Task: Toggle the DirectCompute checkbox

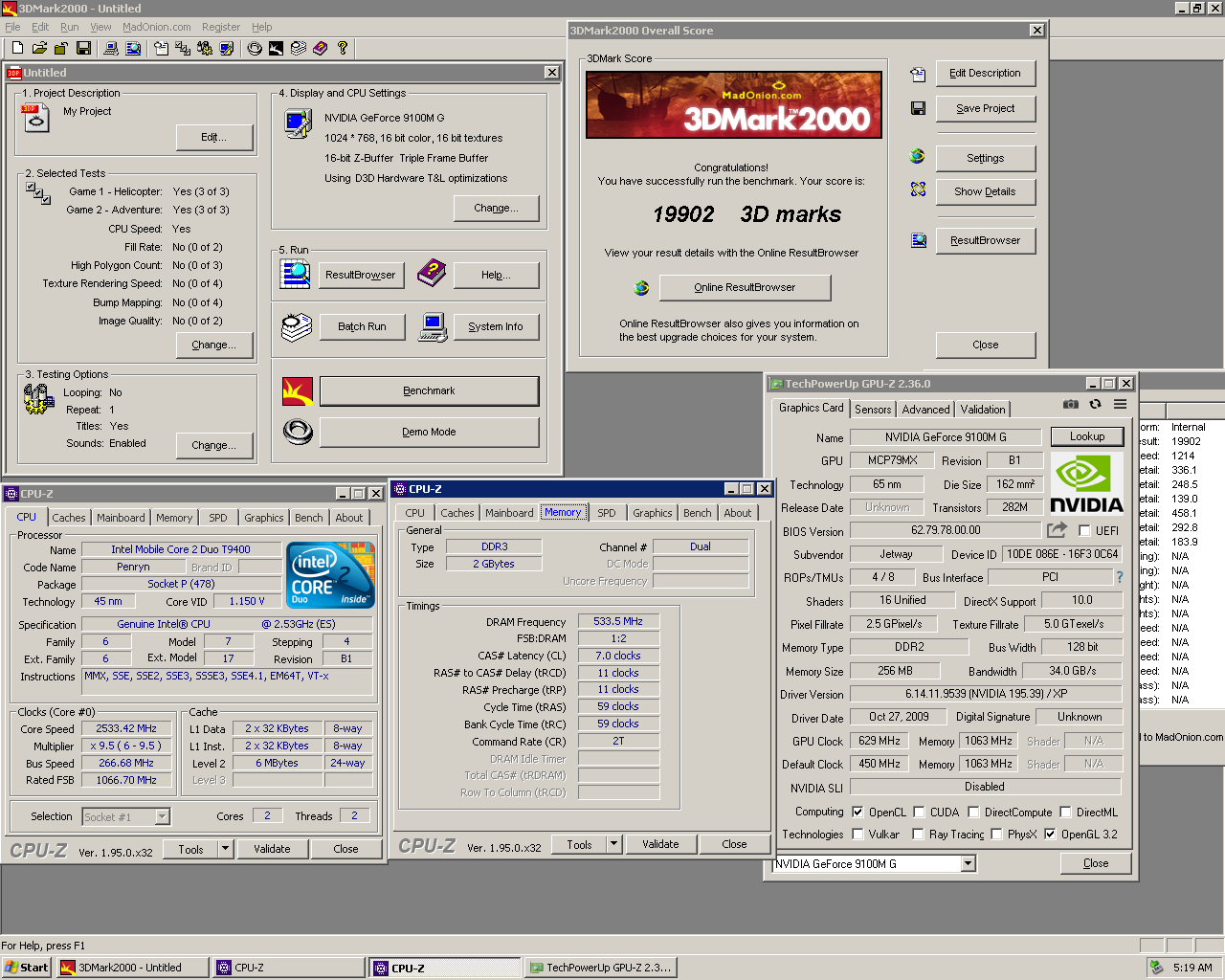Action: [973, 812]
